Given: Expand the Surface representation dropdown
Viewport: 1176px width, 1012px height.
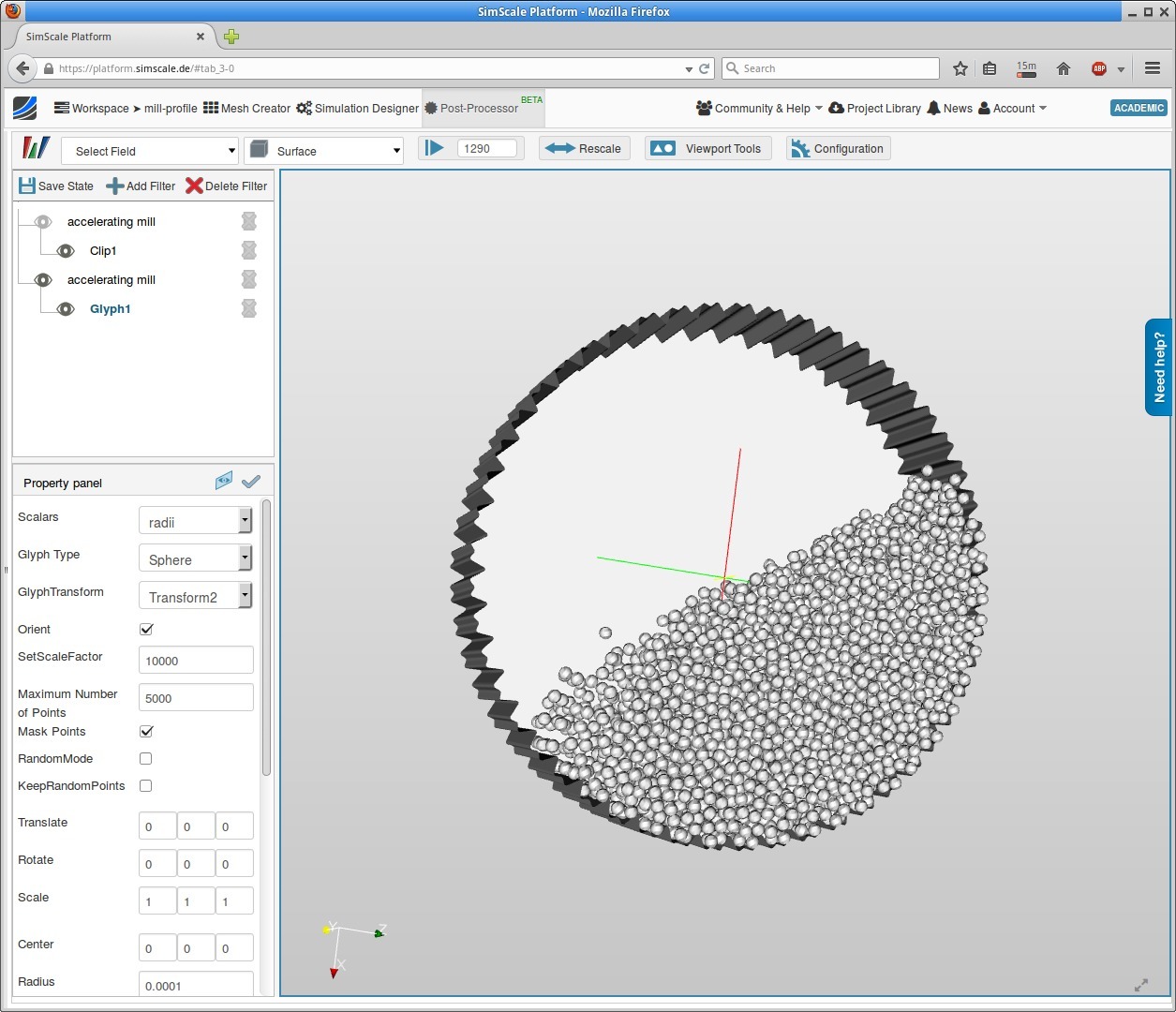Looking at the screenshot, I should click(x=324, y=151).
